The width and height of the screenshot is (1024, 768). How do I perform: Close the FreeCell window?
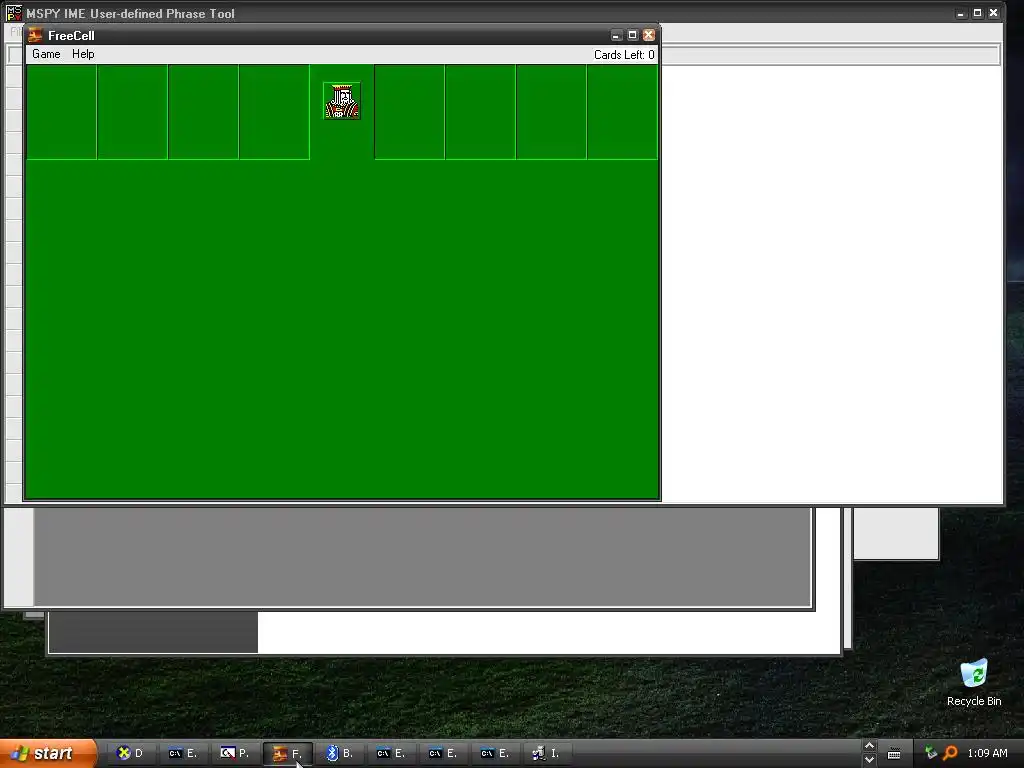648,35
